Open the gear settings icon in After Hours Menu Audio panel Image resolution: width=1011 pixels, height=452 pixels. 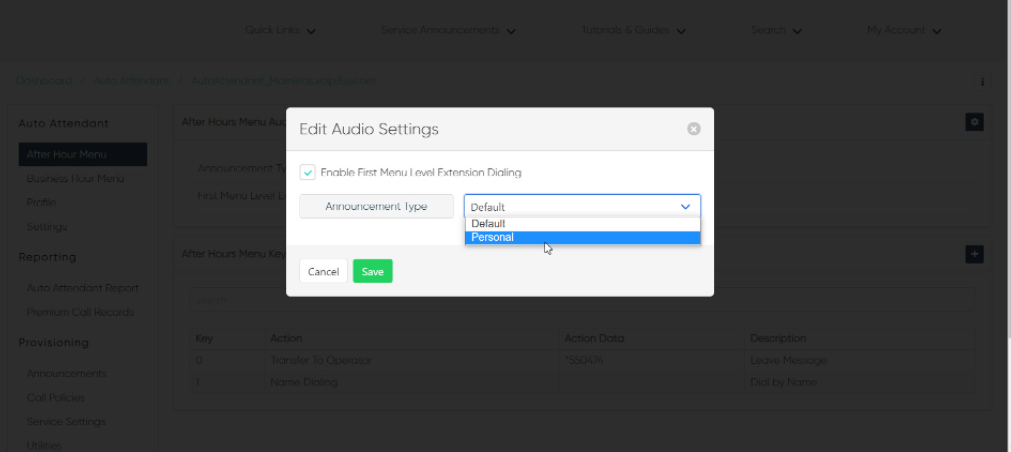tap(974, 121)
